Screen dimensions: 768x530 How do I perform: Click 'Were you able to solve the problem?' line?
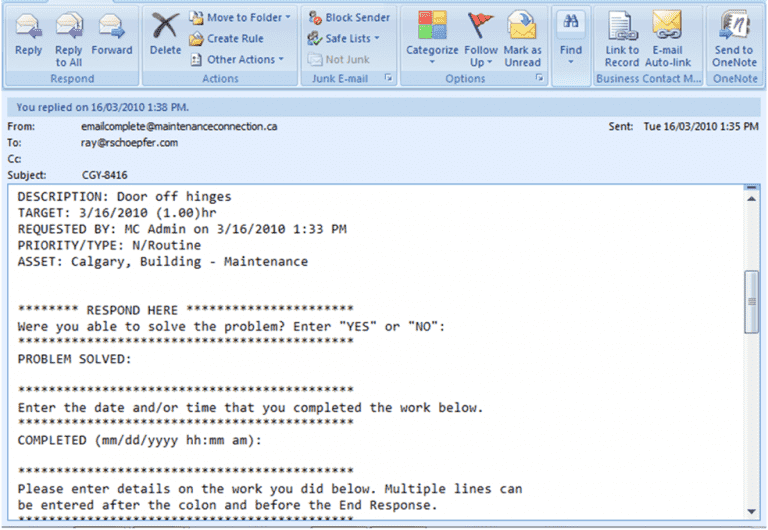(231, 326)
